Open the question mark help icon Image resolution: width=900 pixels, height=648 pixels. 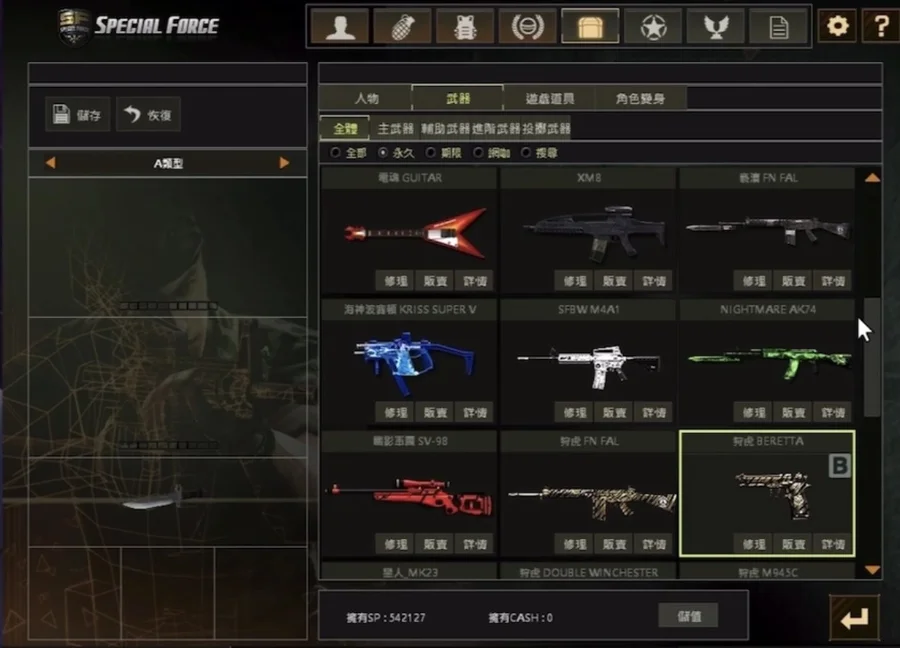(x=881, y=25)
